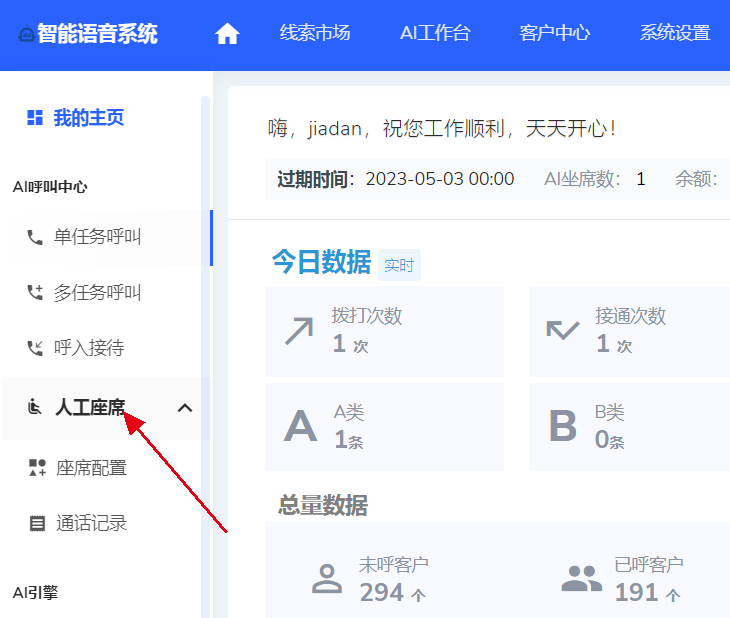Click the 294 unreached customers value
The width and height of the screenshot is (730, 618).
pyautogui.click(x=381, y=592)
